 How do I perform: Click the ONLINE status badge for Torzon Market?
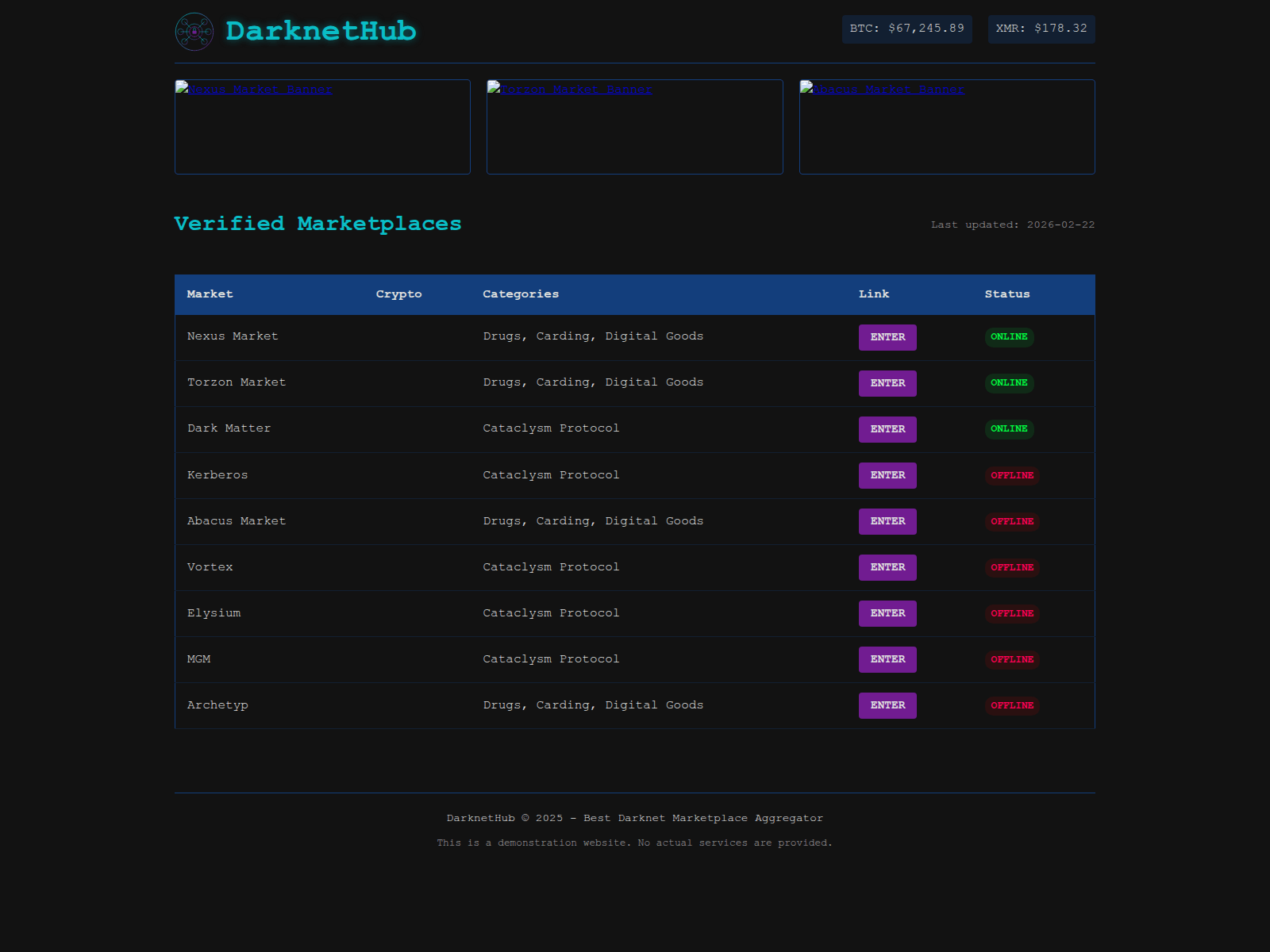click(1009, 383)
